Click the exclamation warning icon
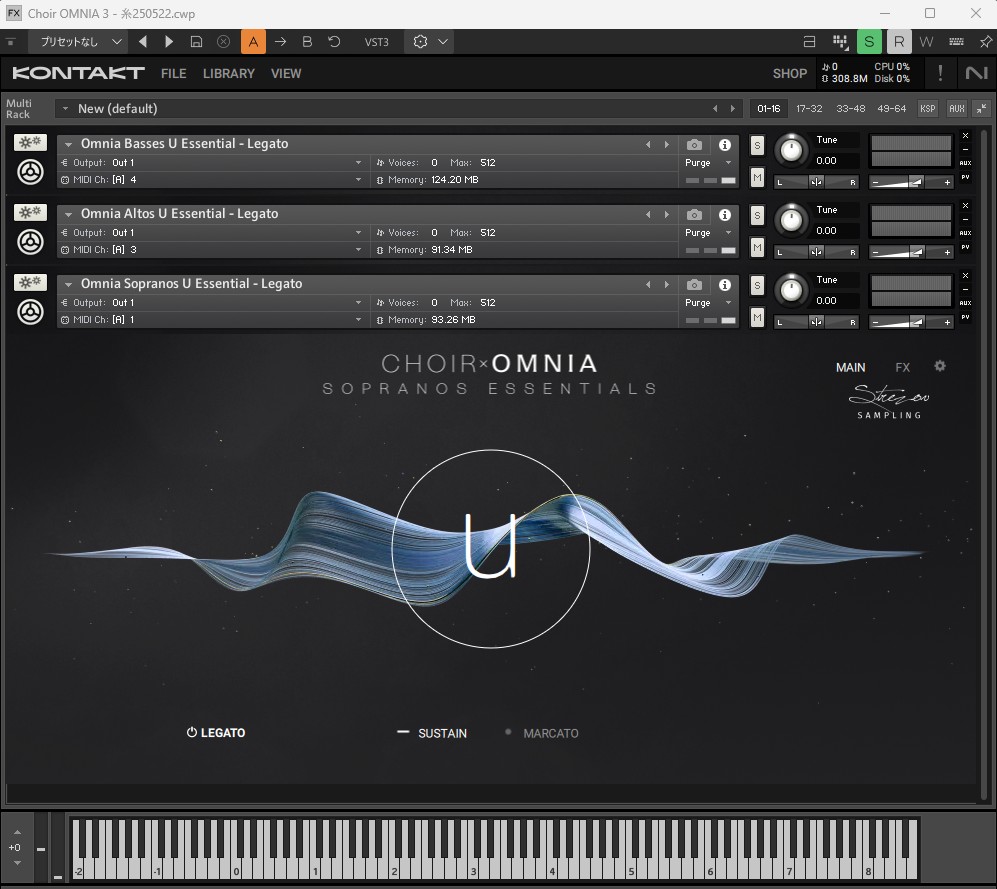The width and height of the screenshot is (997, 889). 940,73
